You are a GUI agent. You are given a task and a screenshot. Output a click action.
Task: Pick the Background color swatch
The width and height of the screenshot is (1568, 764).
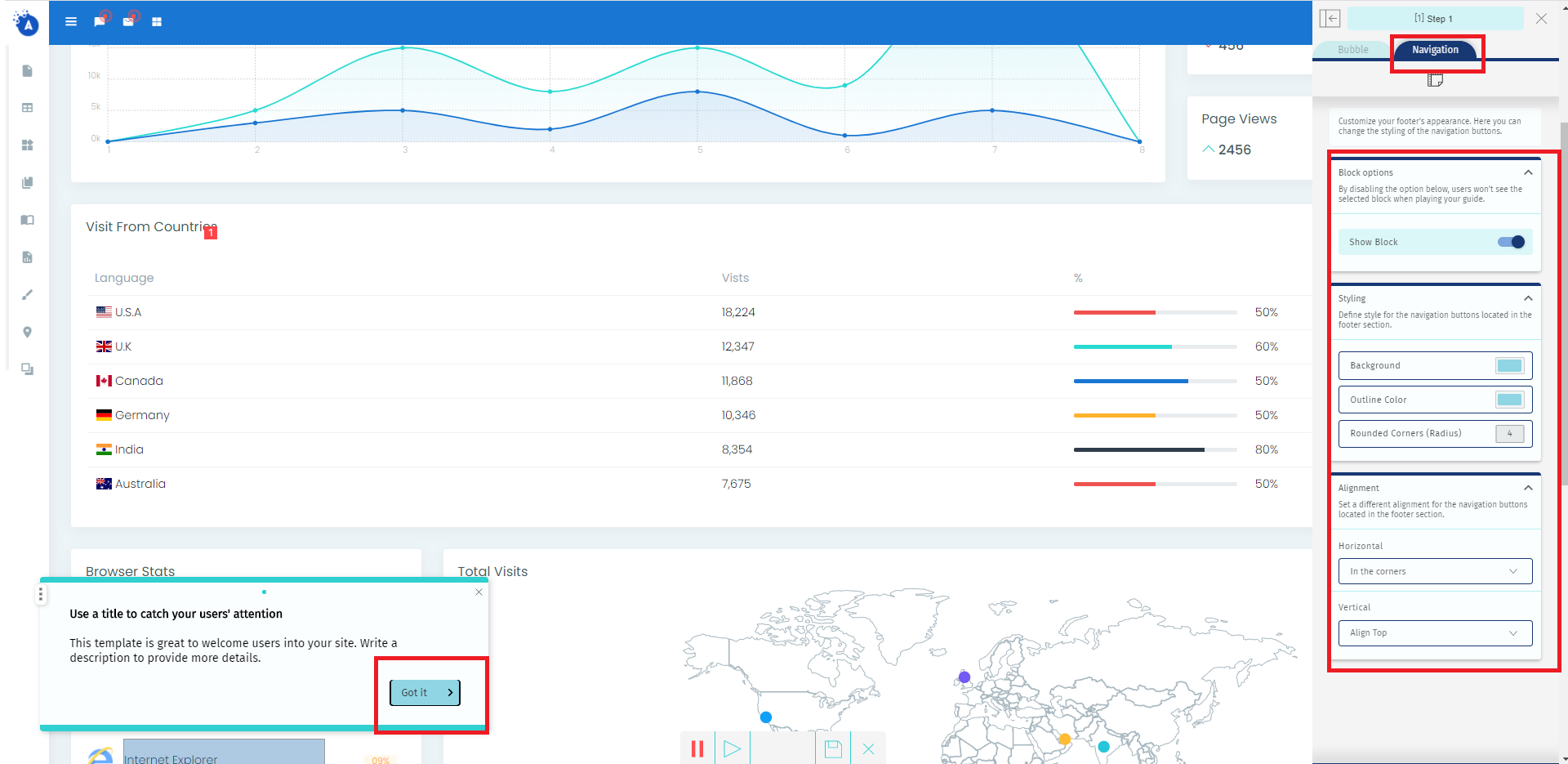coord(1509,366)
